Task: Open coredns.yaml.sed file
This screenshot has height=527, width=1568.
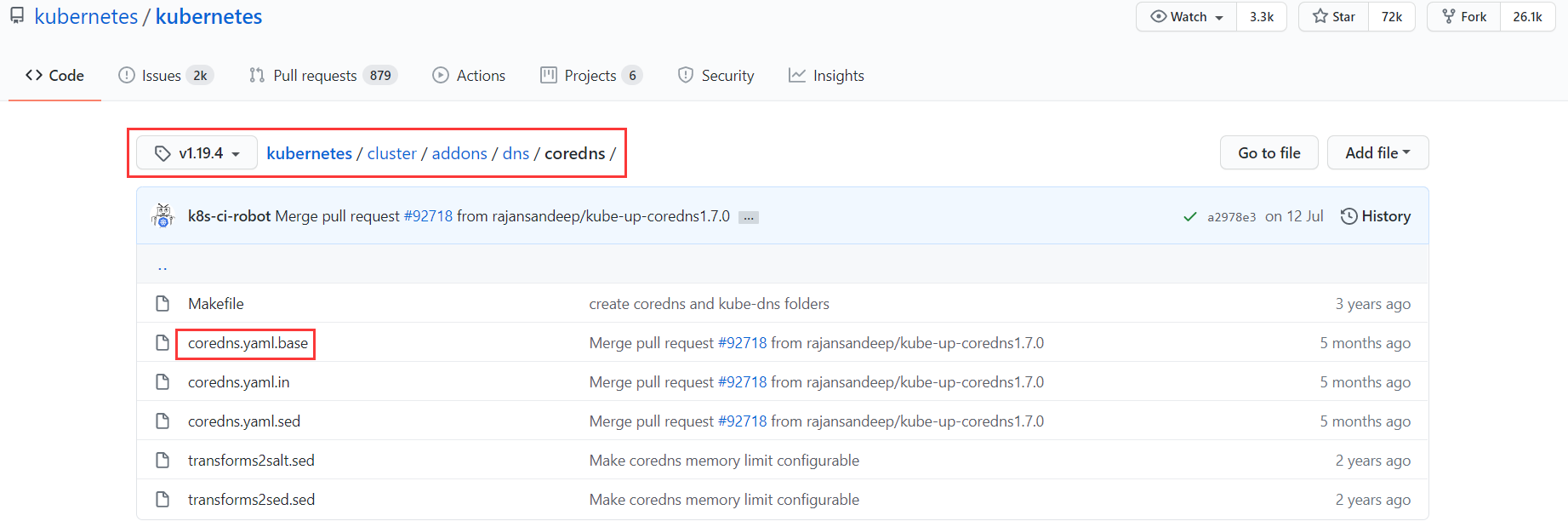Action: click(244, 421)
